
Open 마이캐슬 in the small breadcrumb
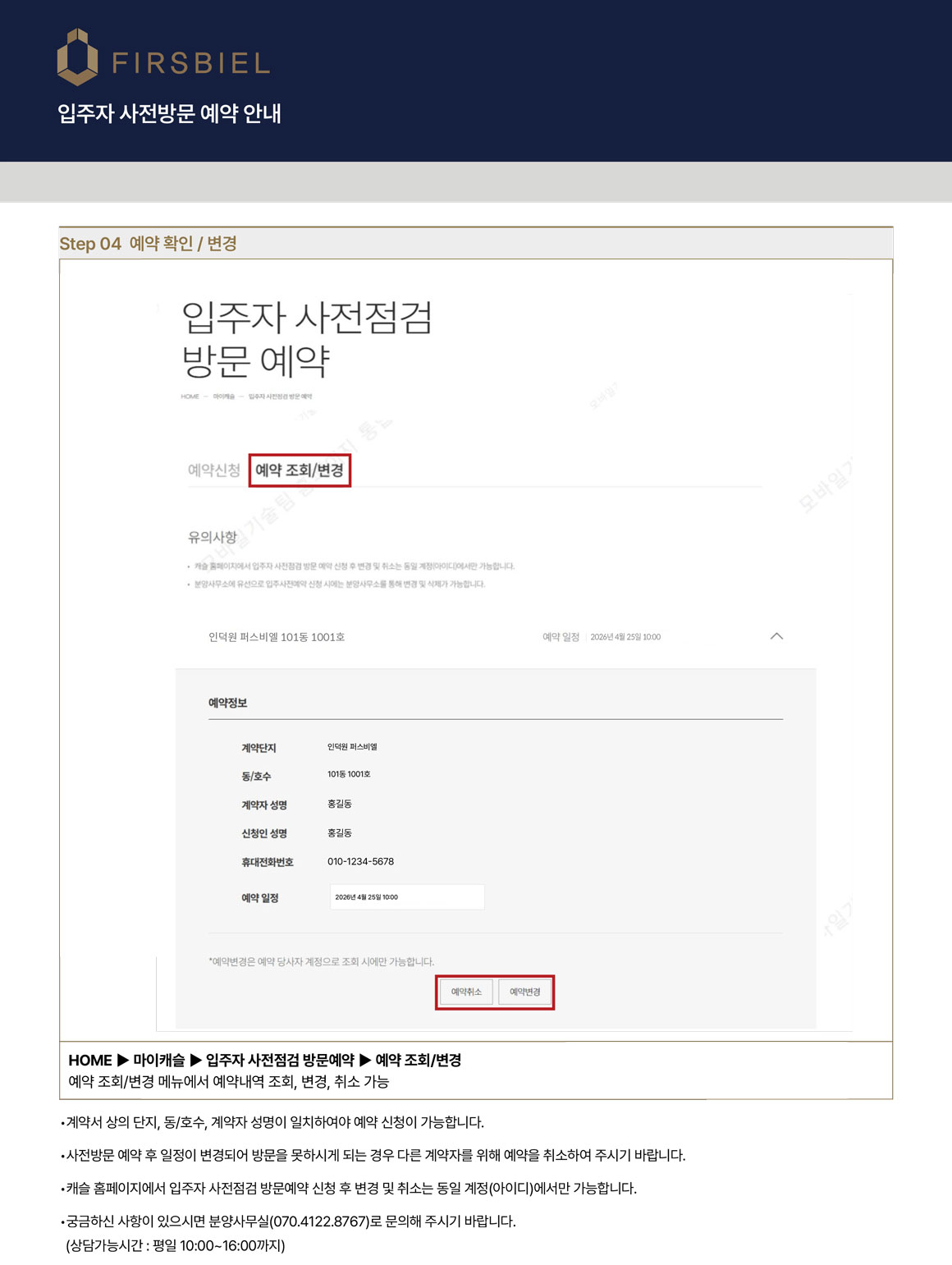223,396
